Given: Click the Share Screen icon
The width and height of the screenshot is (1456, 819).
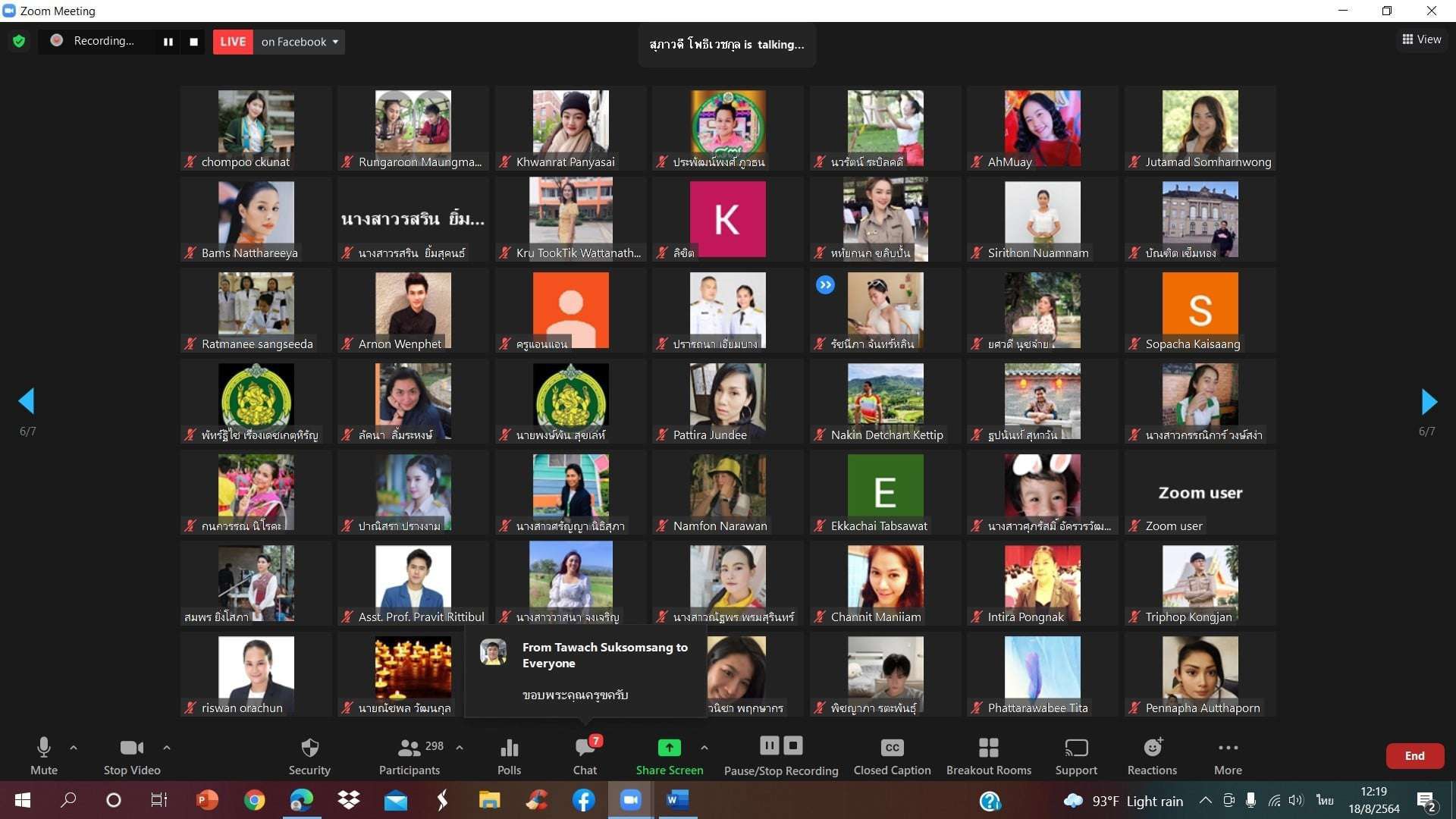Looking at the screenshot, I should click(669, 748).
